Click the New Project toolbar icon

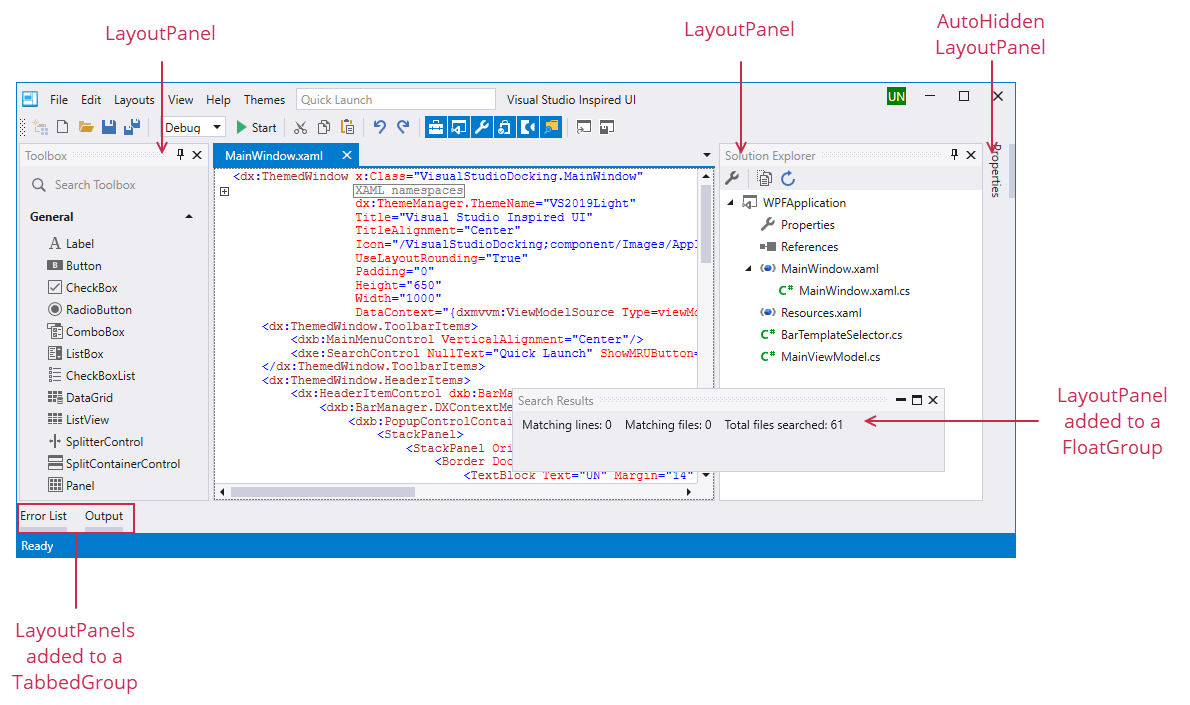pyautogui.click(x=40, y=127)
